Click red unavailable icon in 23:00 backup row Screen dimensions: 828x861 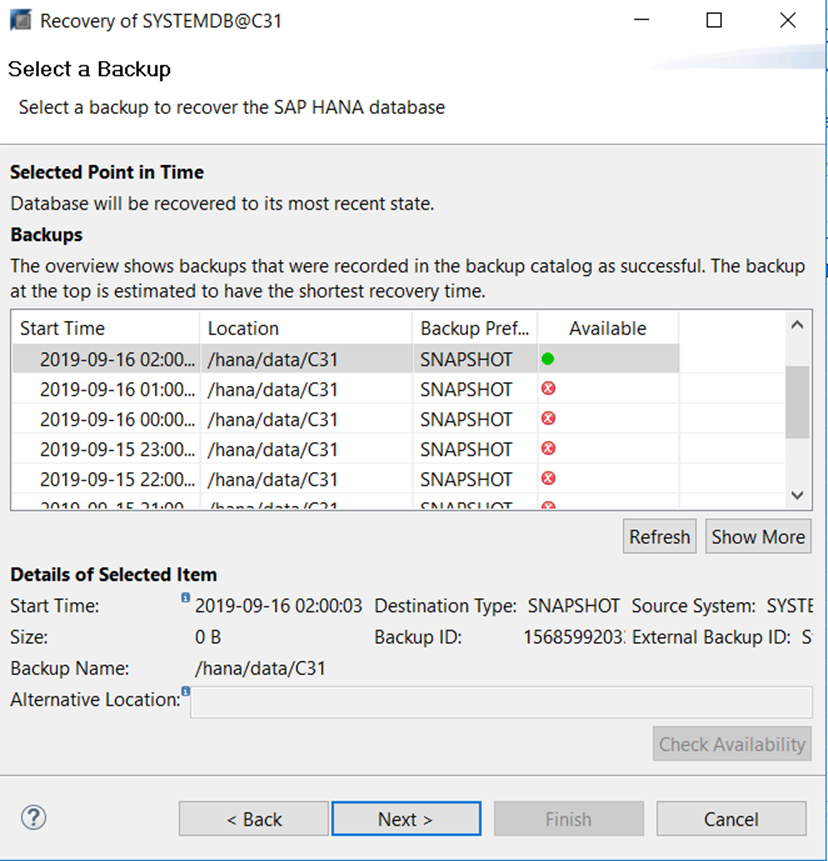coord(548,449)
